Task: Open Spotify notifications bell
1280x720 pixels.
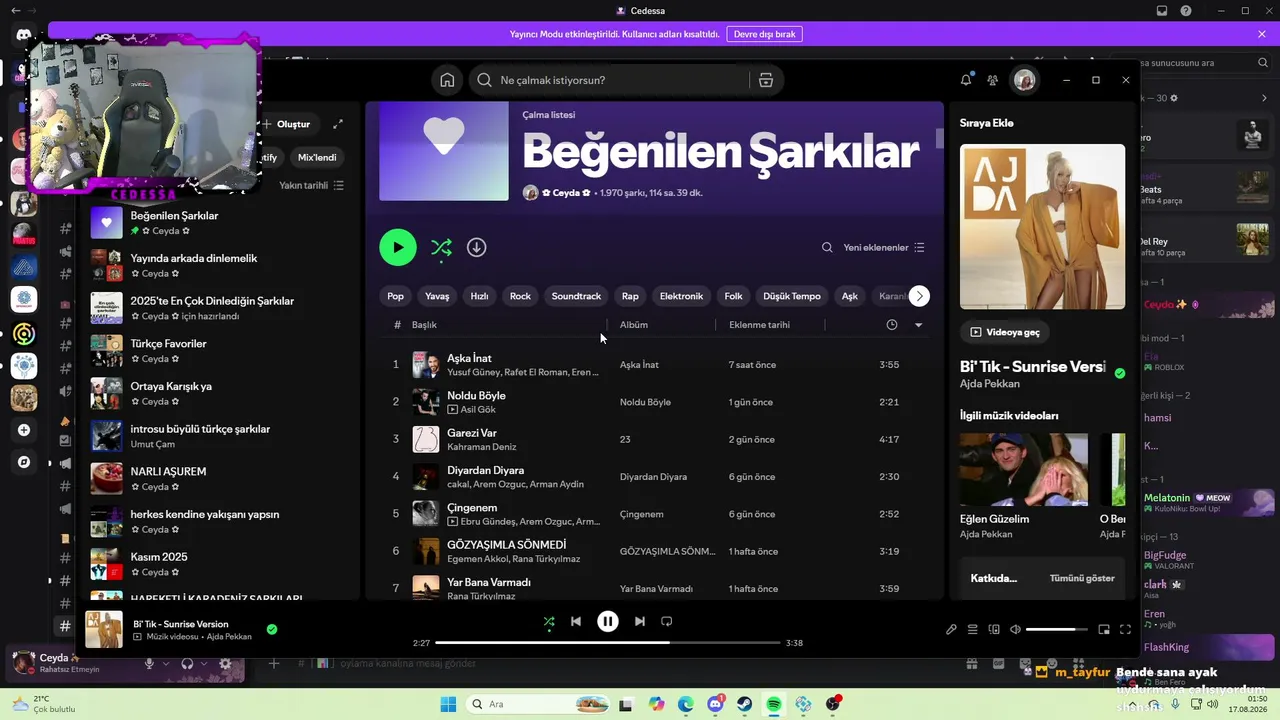Action: pos(966,80)
